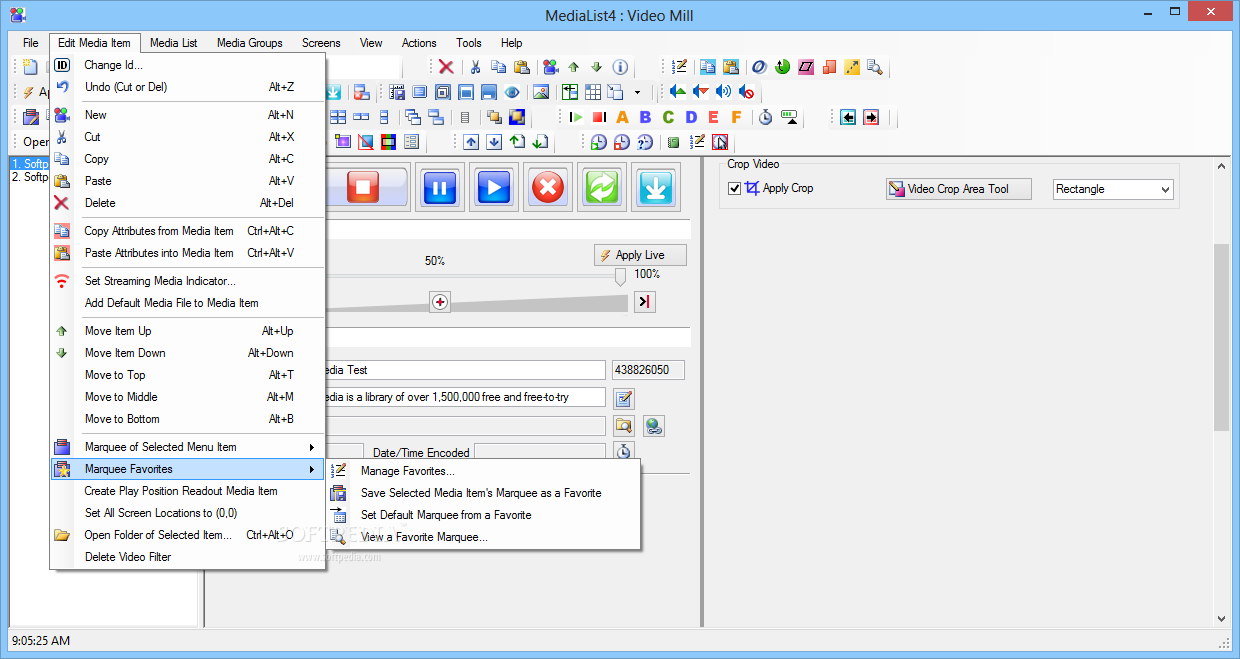Select Copy Attributes from Media Item
1240x659 pixels.
coord(187,231)
